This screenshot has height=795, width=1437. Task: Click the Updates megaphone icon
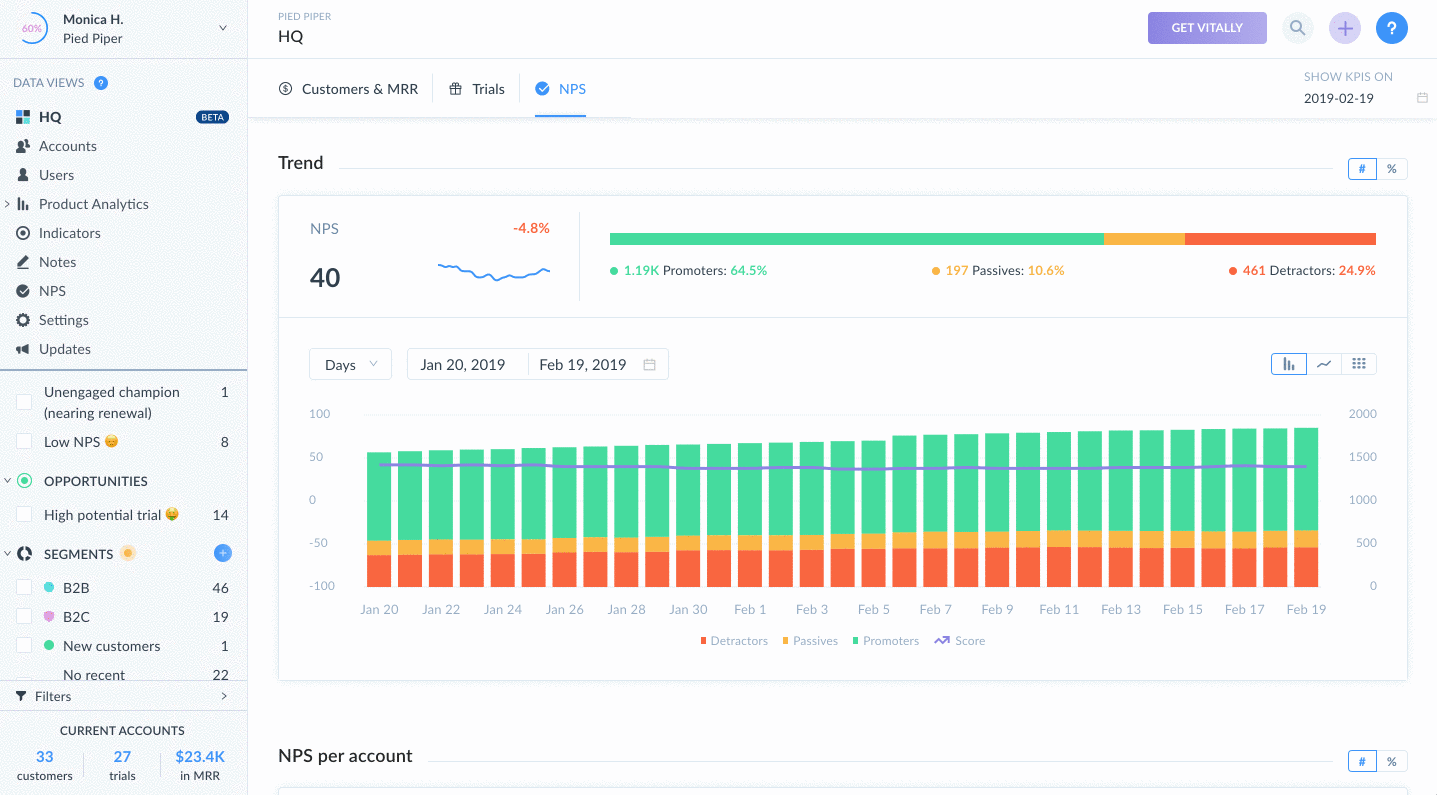(x=23, y=349)
